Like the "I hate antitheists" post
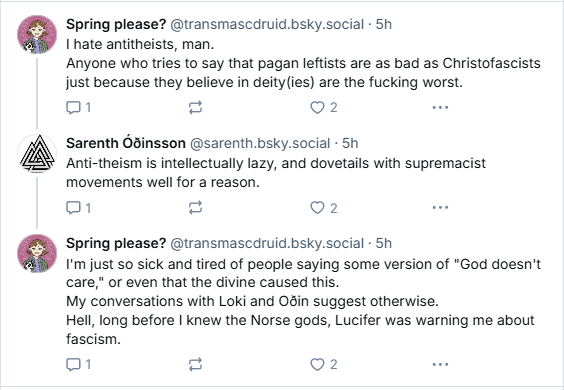 [324, 107]
